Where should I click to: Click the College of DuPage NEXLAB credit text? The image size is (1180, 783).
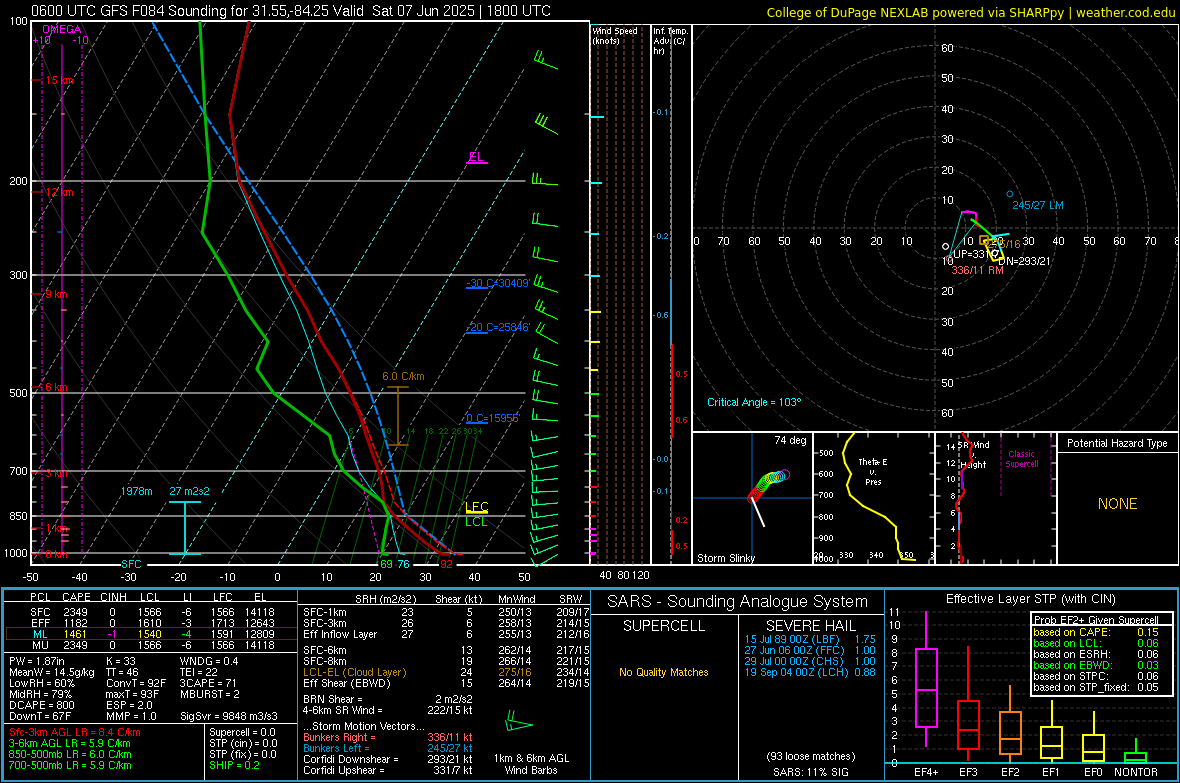971,12
